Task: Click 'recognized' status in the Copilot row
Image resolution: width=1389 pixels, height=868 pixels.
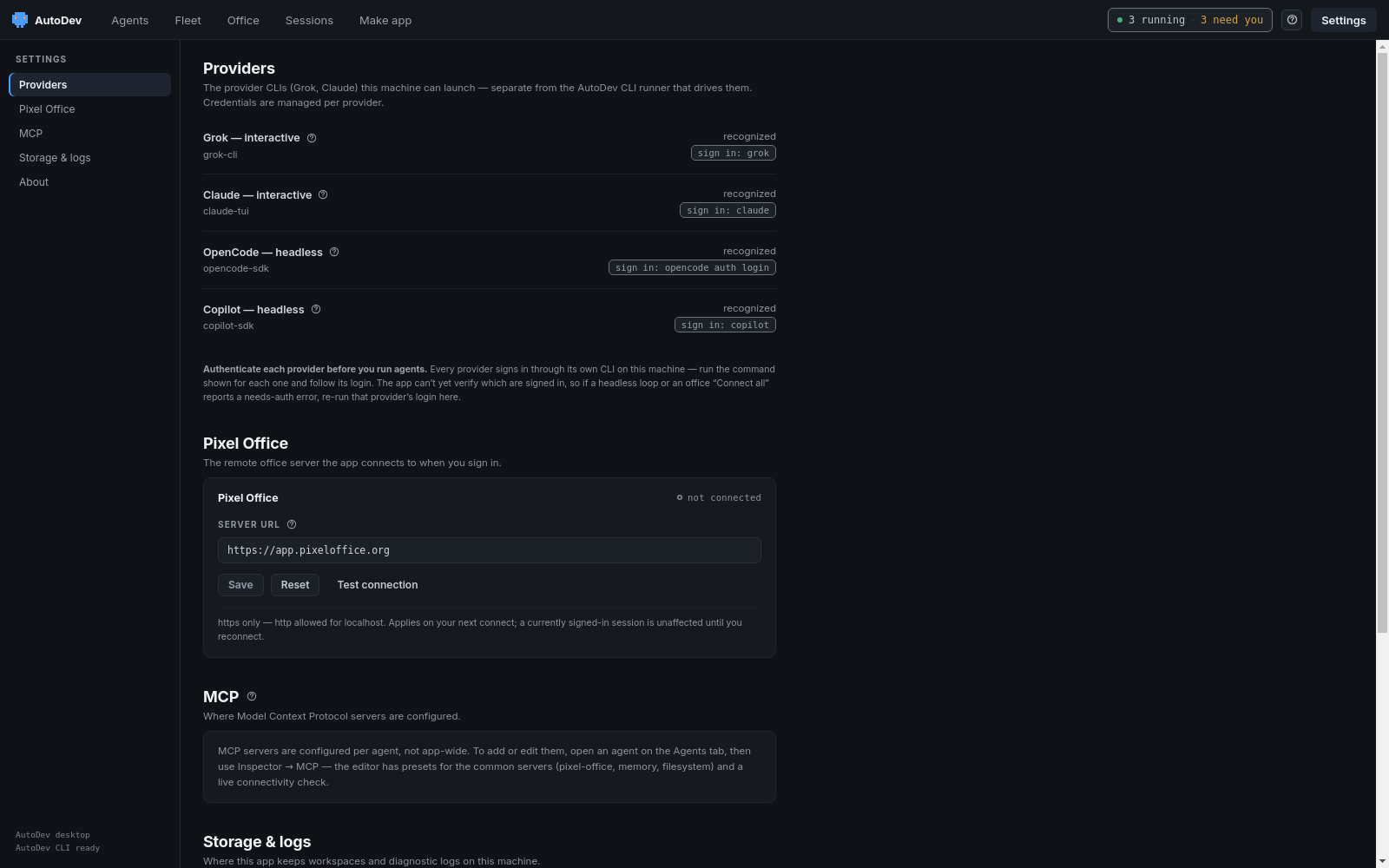Action: pyautogui.click(x=749, y=308)
